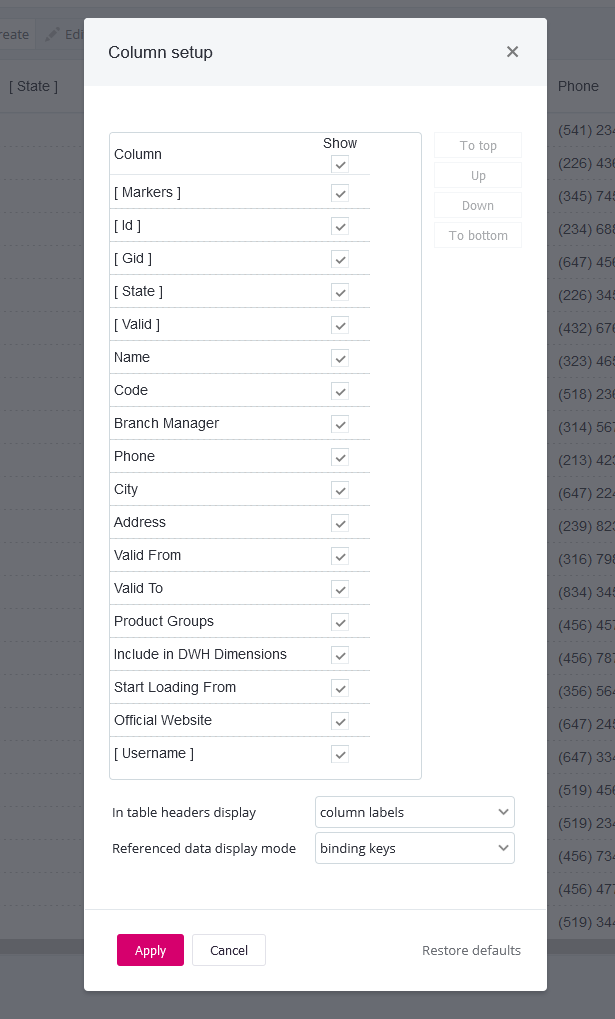Image resolution: width=615 pixels, height=1019 pixels.
Task: Move column with the Up button
Action: pyautogui.click(x=478, y=175)
